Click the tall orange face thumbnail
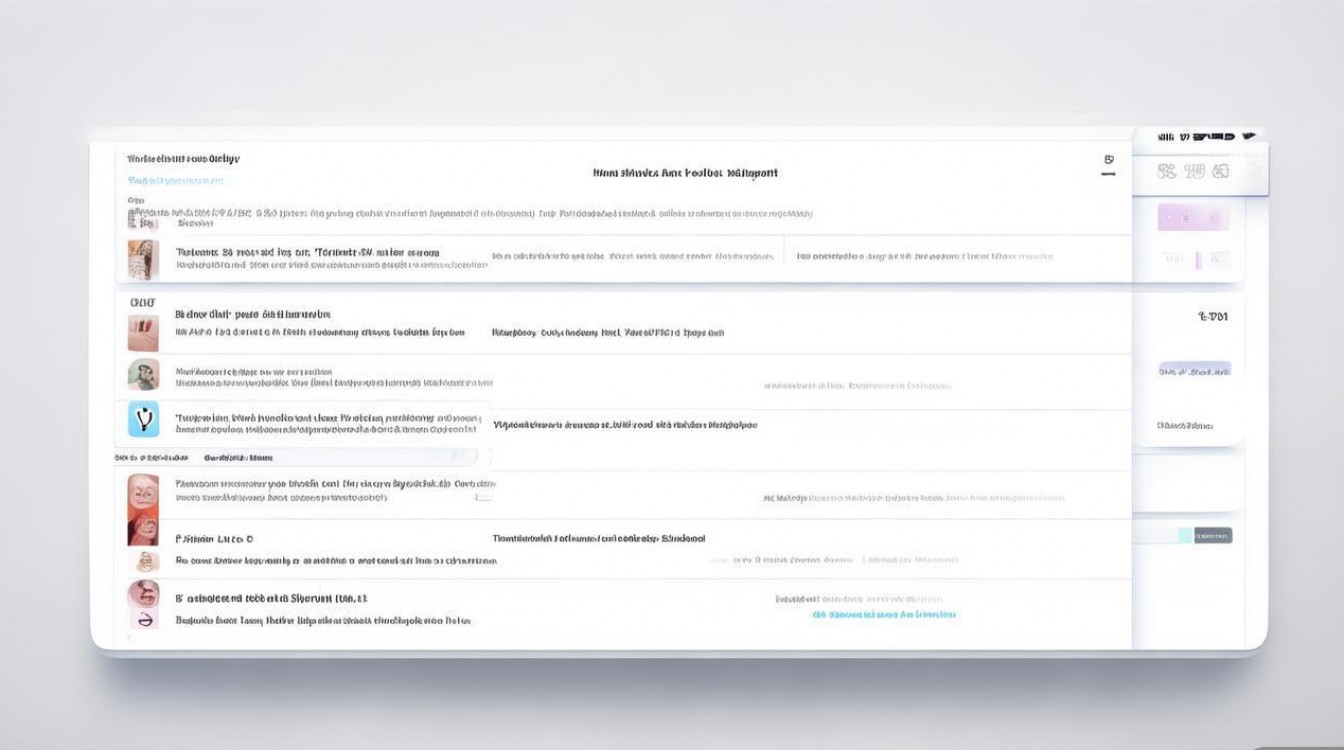 coord(143,508)
